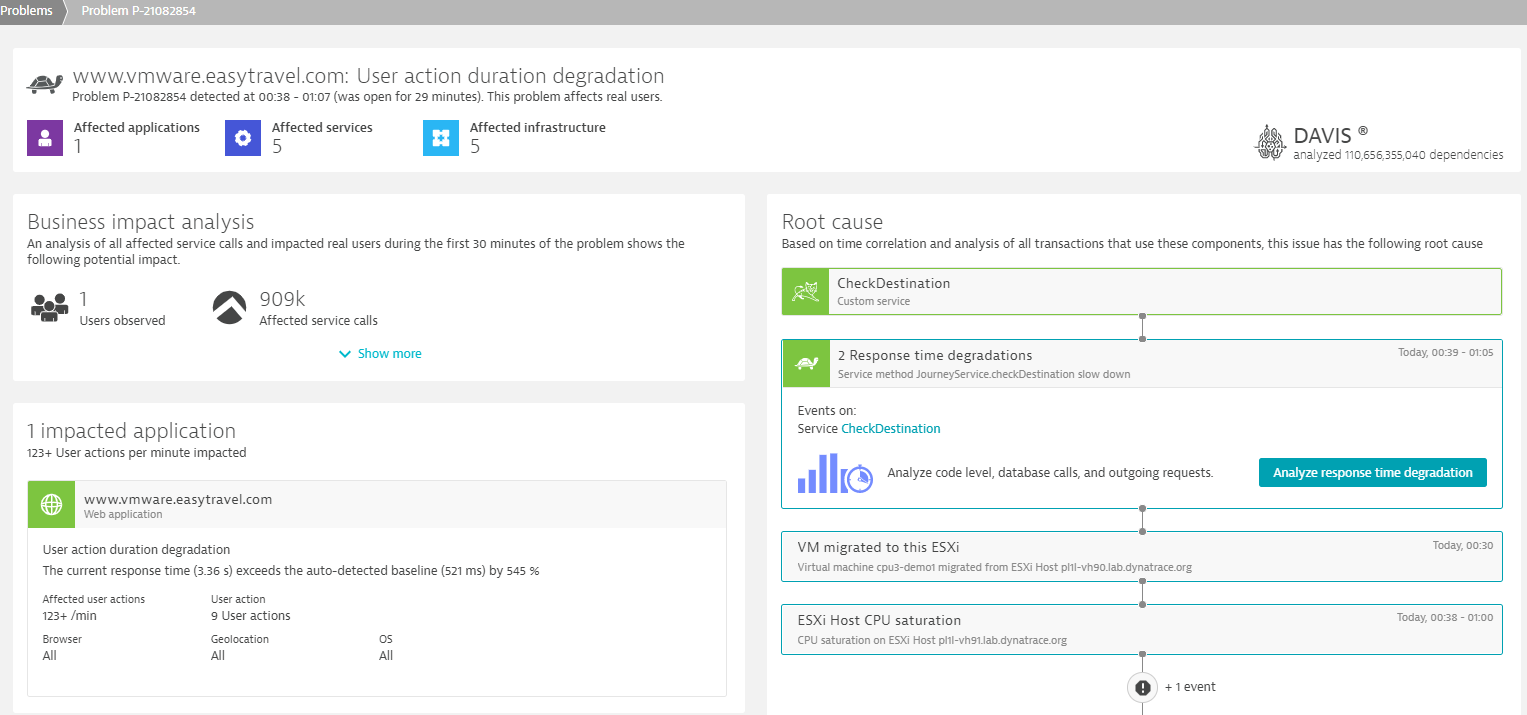The image size is (1527, 715).
Task: Click the blue Affected services gear icon
Action: click(x=243, y=138)
